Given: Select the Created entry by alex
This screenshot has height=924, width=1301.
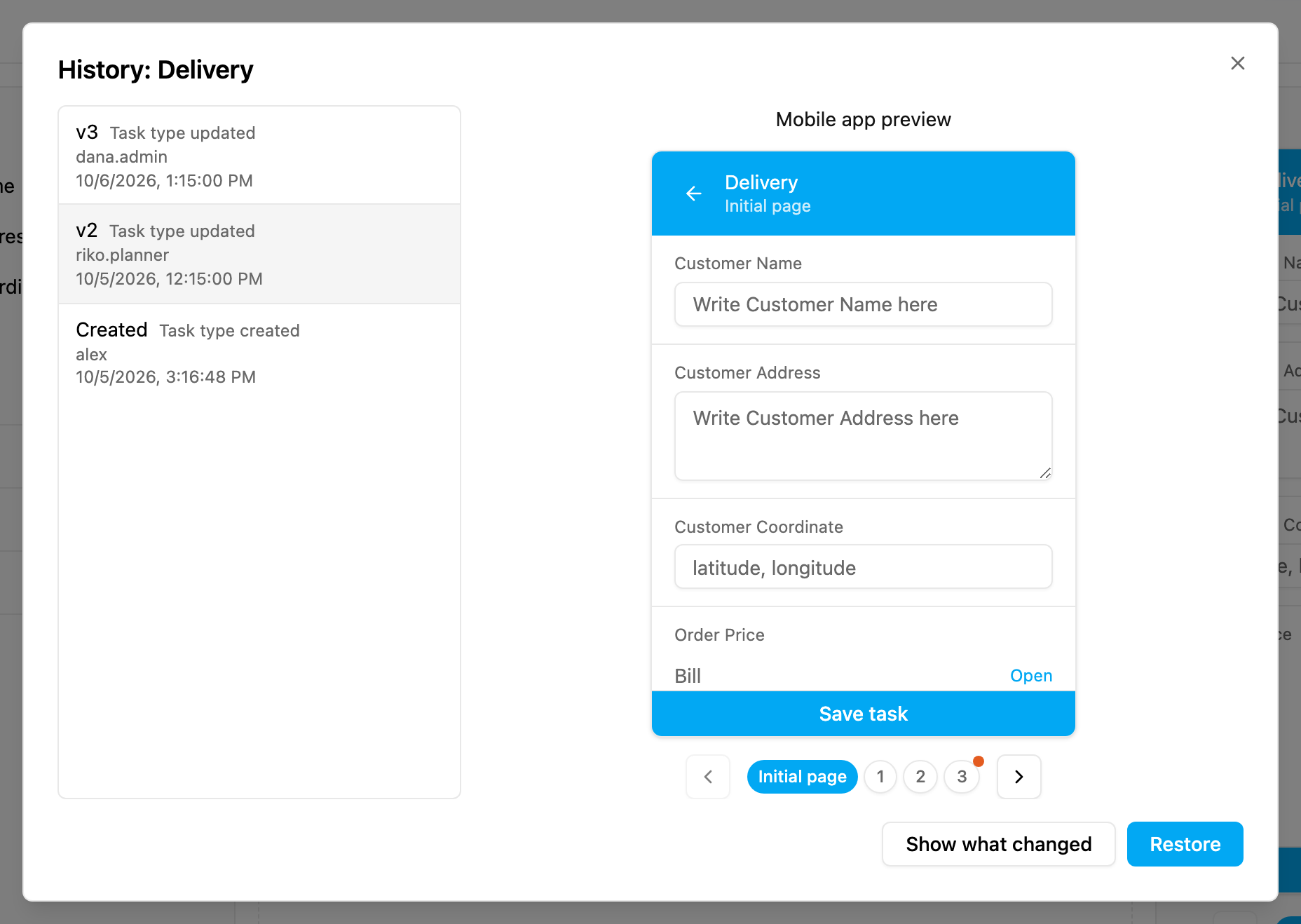Looking at the screenshot, I should (x=259, y=353).
